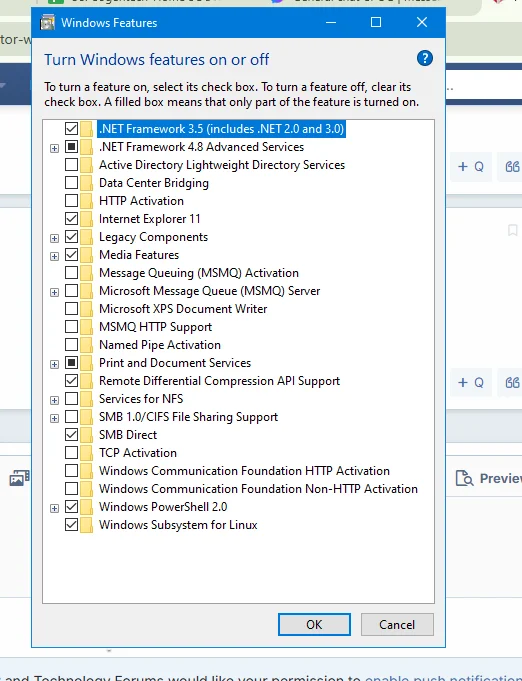Select 'HTTP Activation' row text
522x681 pixels.
pyautogui.click(x=142, y=201)
